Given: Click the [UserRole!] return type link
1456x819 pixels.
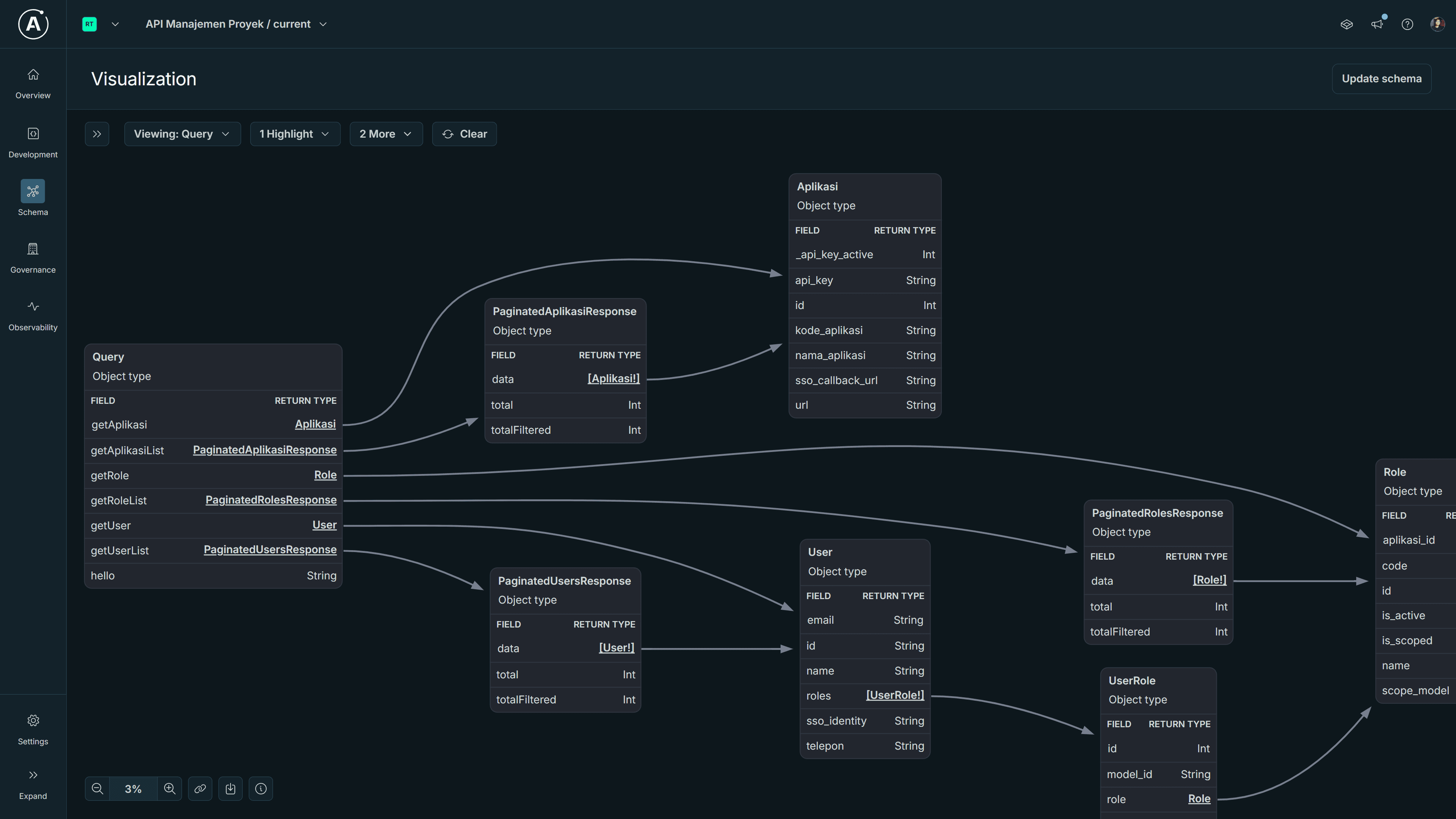Looking at the screenshot, I should click(x=895, y=695).
